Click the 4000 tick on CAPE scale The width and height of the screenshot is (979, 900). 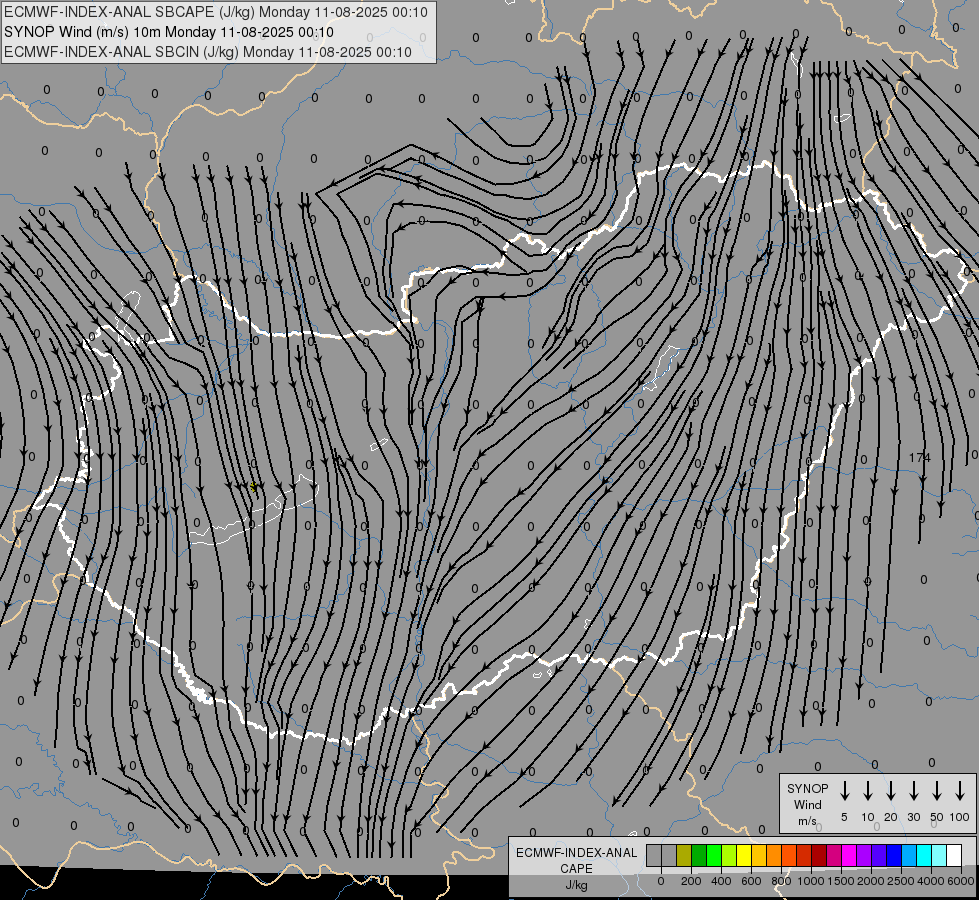(x=931, y=881)
